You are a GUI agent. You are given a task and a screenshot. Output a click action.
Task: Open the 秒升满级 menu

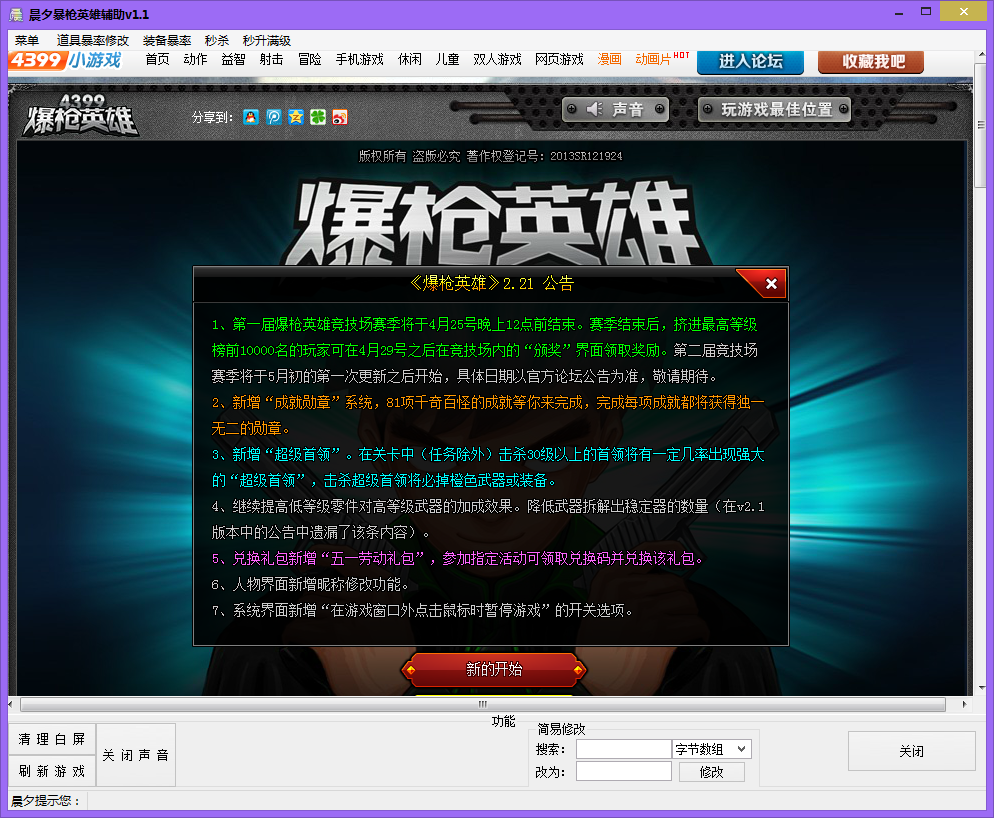point(267,41)
